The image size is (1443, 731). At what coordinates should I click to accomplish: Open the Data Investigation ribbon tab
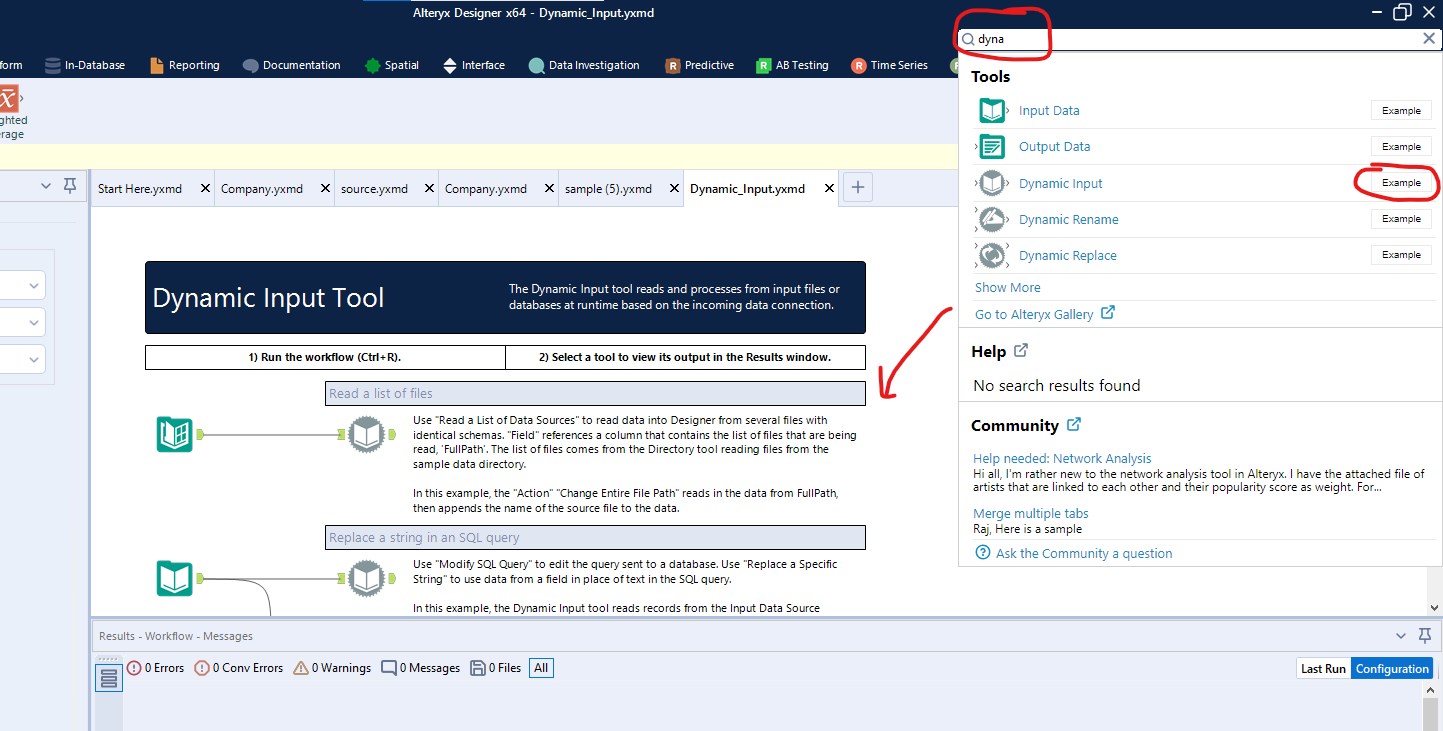click(x=592, y=64)
